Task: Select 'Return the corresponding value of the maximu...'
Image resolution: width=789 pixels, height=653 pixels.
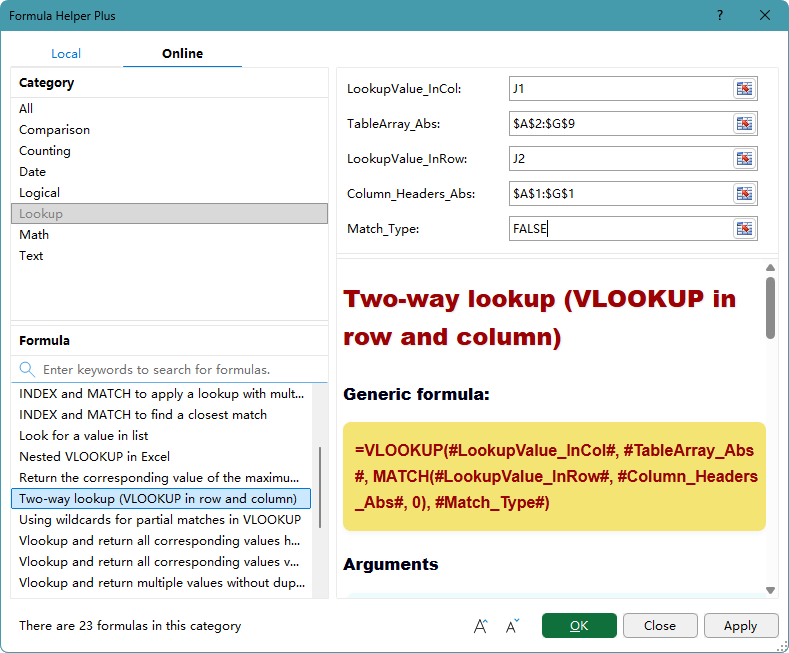Action: pyautogui.click(x=161, y=478)
